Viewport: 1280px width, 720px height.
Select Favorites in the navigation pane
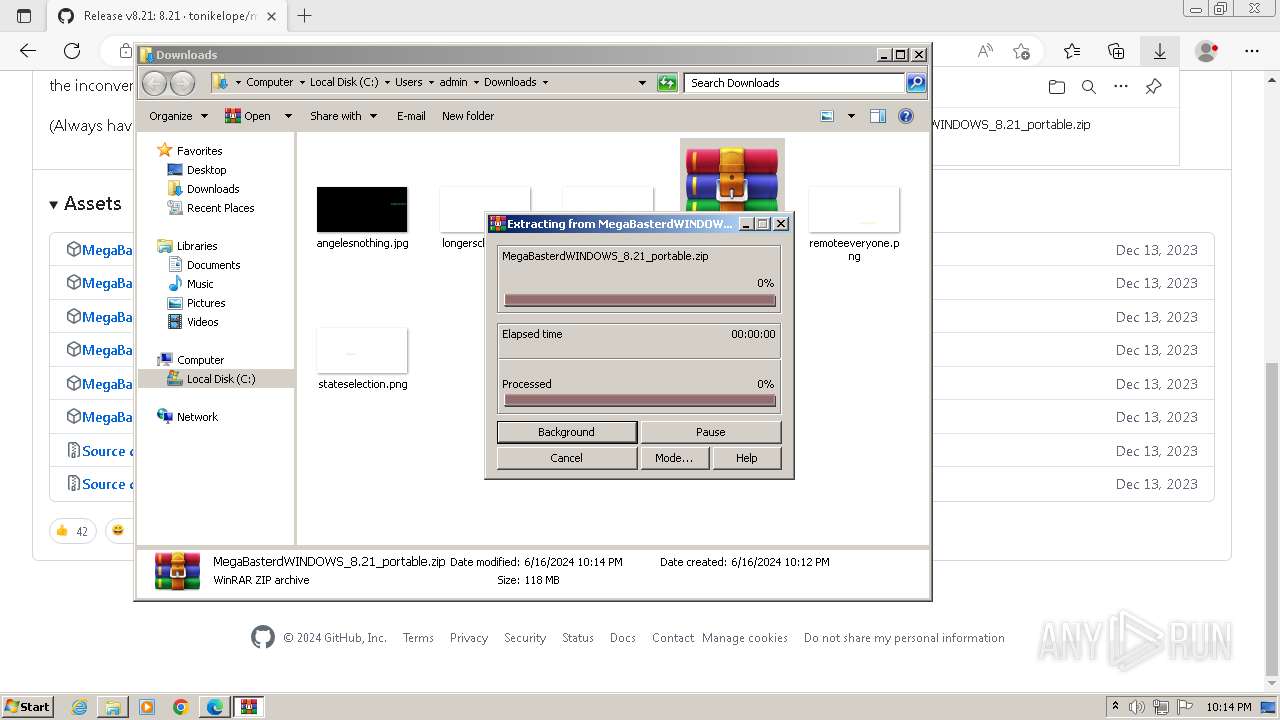(x=199, y=151)
